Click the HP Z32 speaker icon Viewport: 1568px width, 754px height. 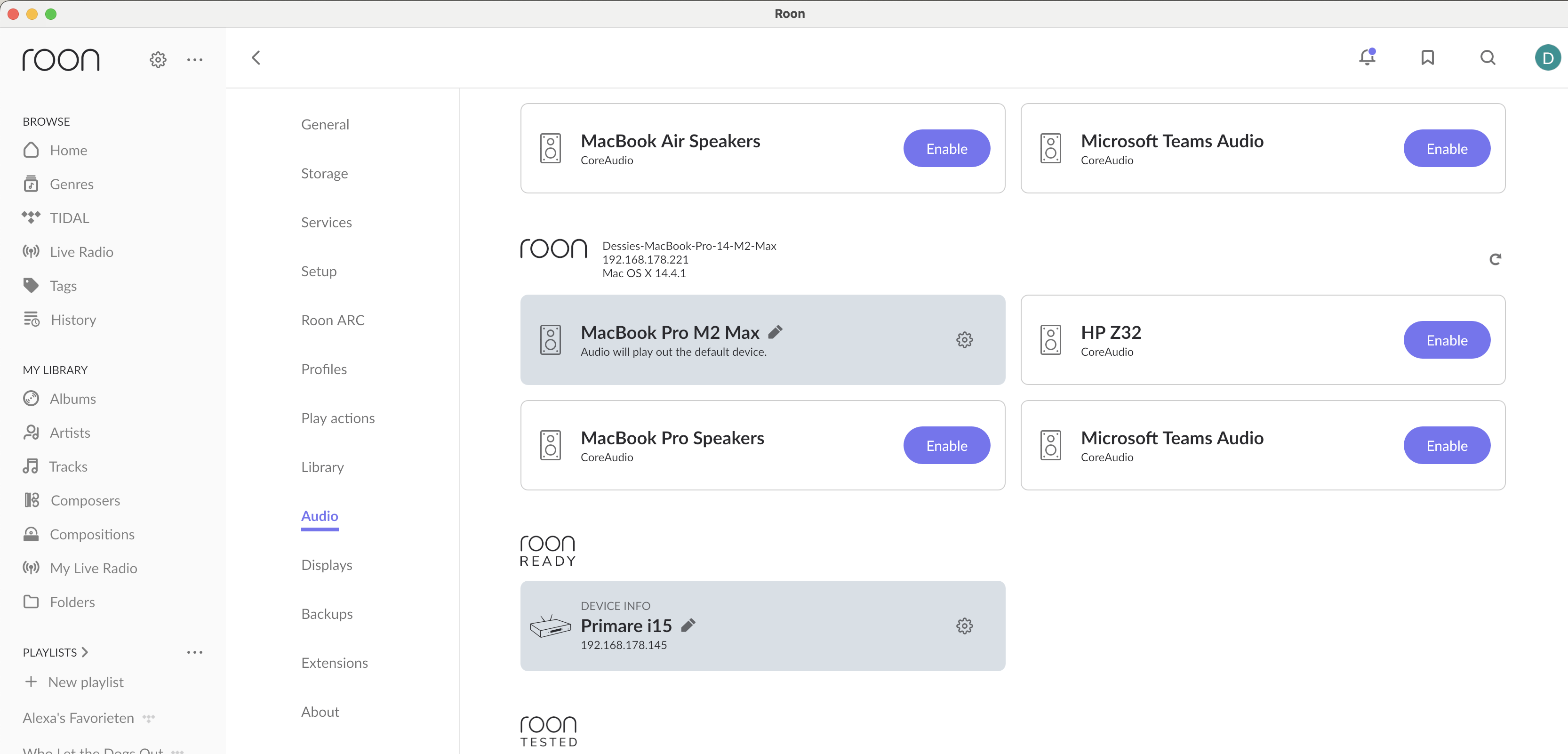(1051, 340)
